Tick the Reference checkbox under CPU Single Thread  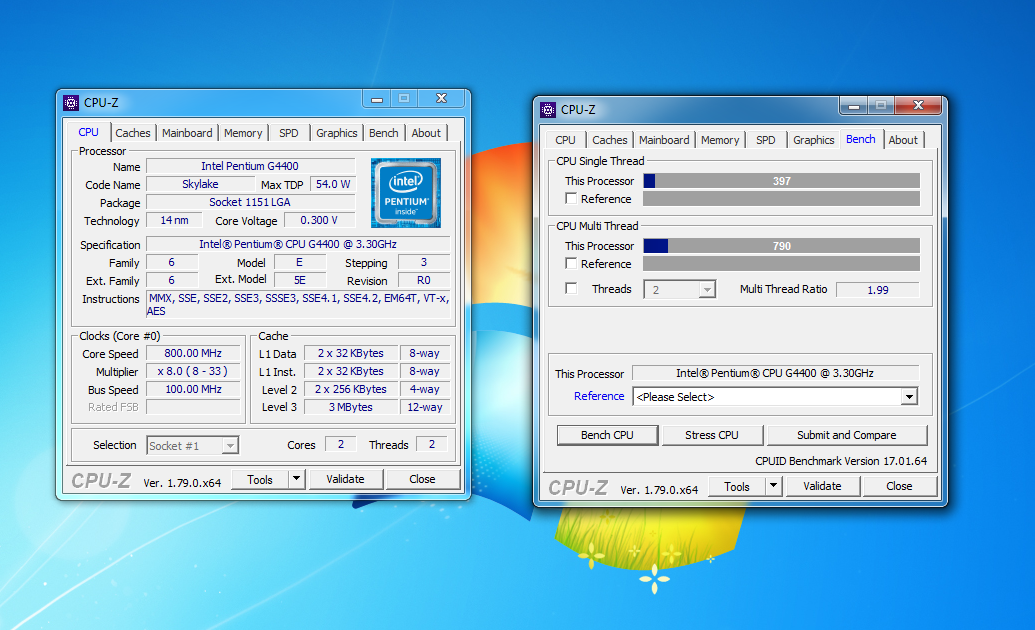point(572,198)
